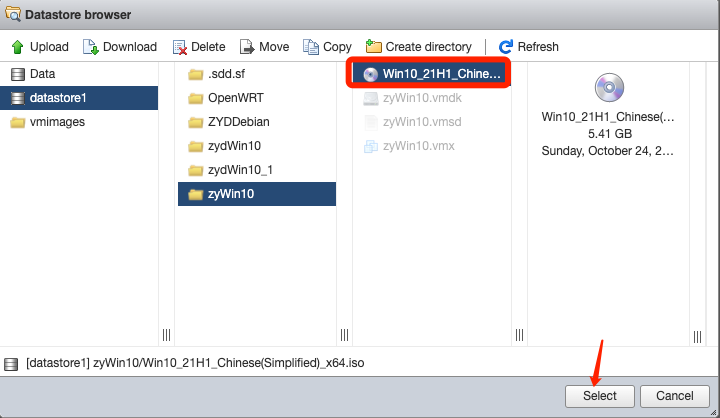Screen dimensions: 720x418
Task: Select datastore1 in the datastore list
Action: [x=79, y=98]
